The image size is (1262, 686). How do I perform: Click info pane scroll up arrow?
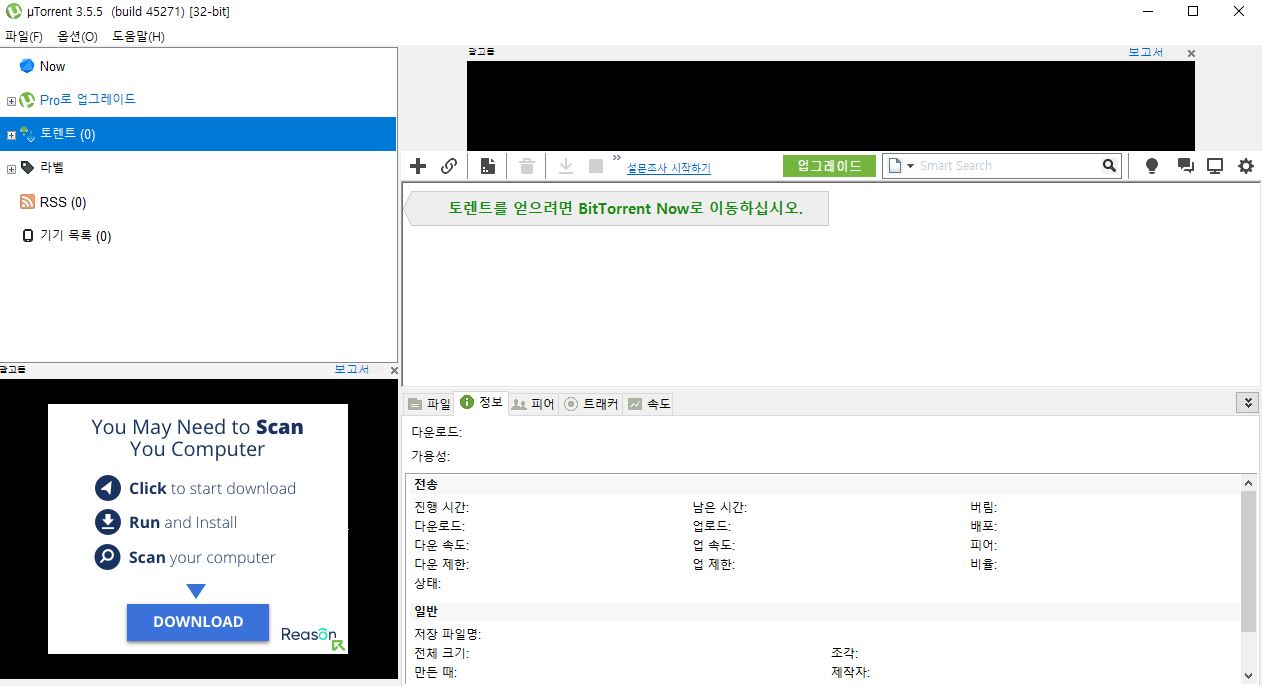point(1248,483)
